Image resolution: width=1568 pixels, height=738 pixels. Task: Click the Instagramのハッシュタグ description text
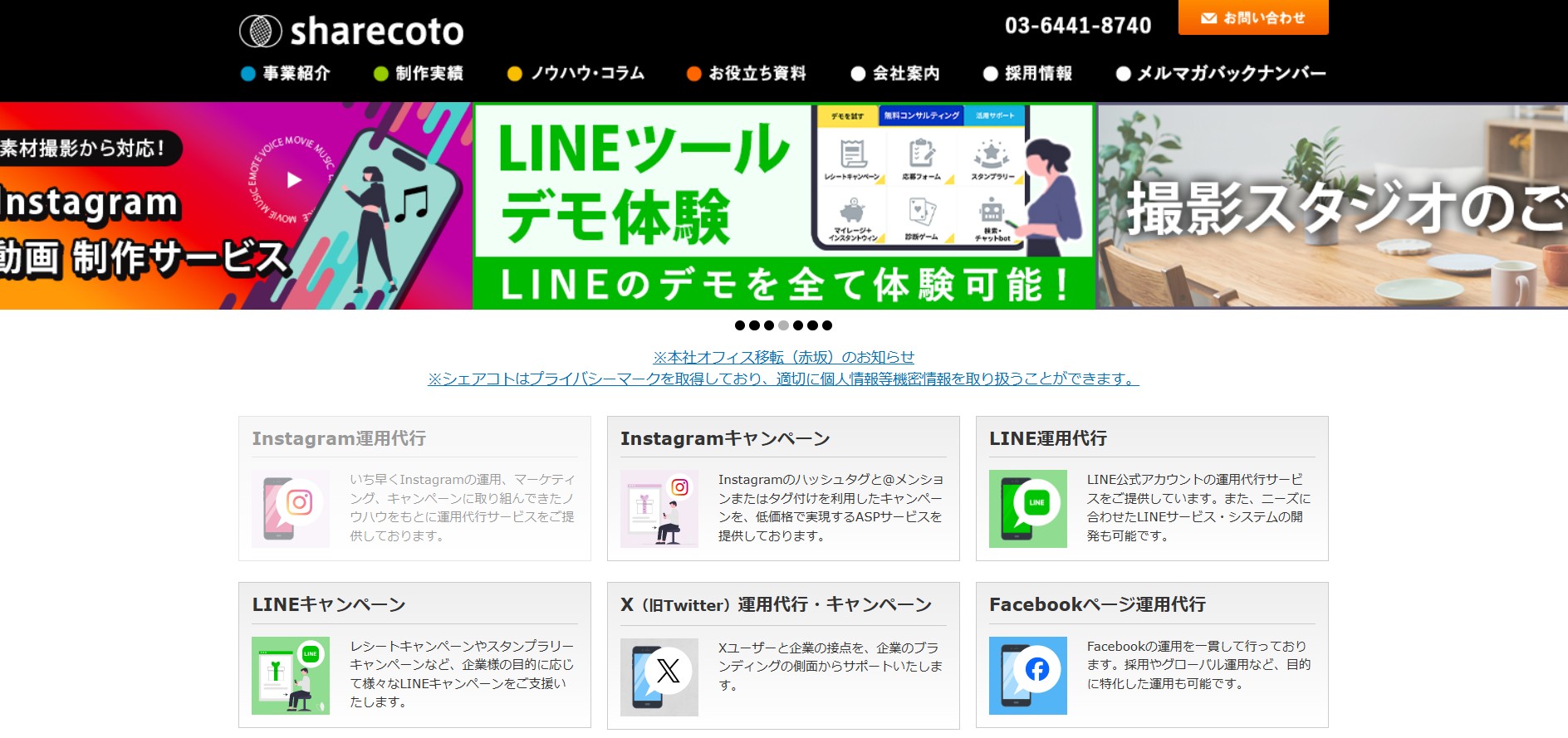point(830,507)
